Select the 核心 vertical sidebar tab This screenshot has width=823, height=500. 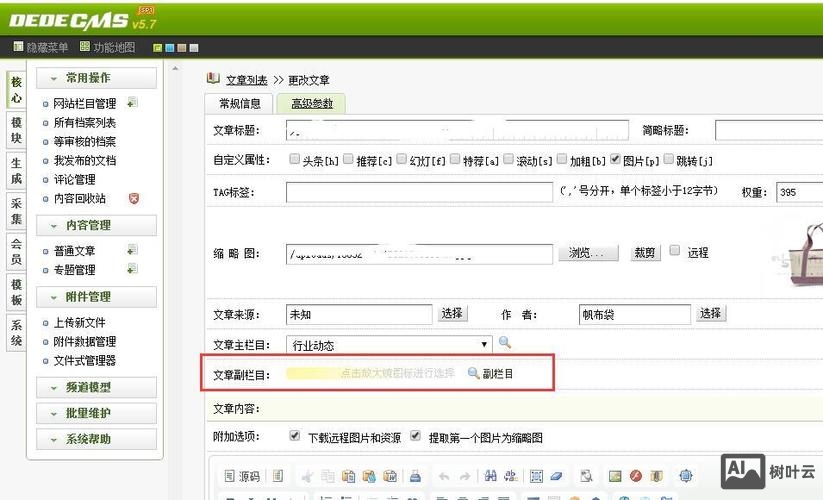coord(16,90)
